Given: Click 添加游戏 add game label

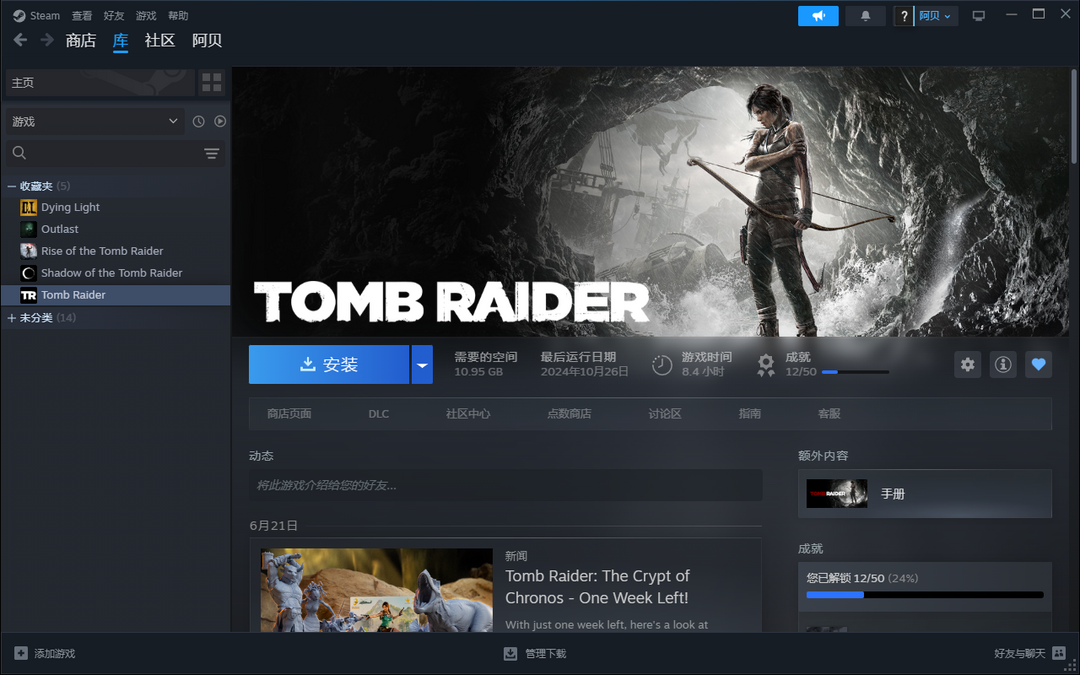Looking at the screenshot, I should (55, 654).
